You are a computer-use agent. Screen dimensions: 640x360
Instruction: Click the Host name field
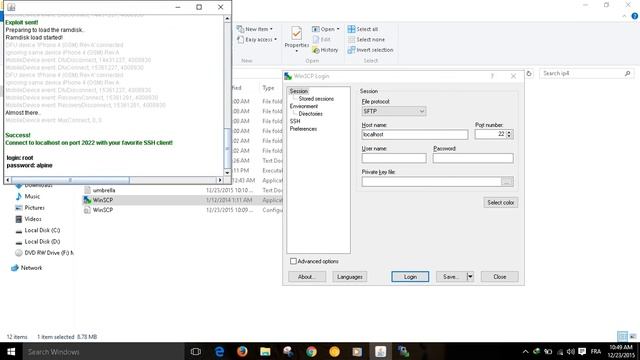point(415,134)
